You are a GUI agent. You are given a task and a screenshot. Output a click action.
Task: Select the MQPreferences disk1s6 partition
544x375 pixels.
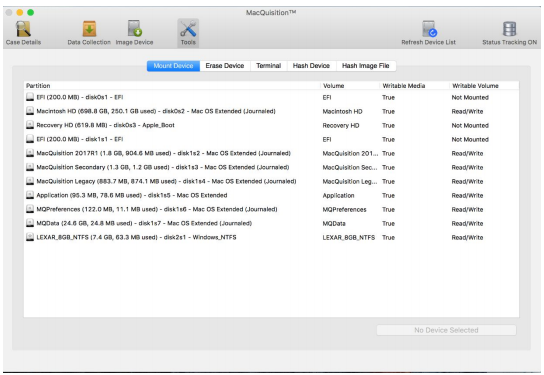click(157, 209)
